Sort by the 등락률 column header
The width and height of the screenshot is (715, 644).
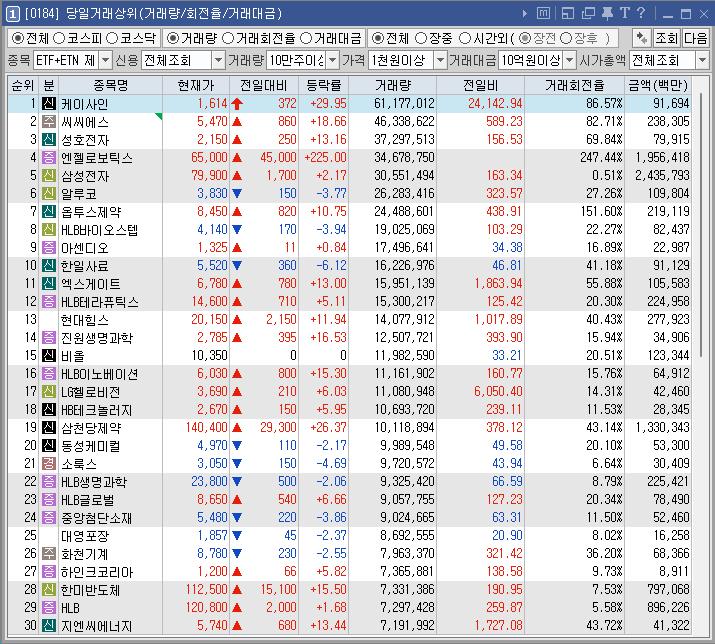pos(324,85)
